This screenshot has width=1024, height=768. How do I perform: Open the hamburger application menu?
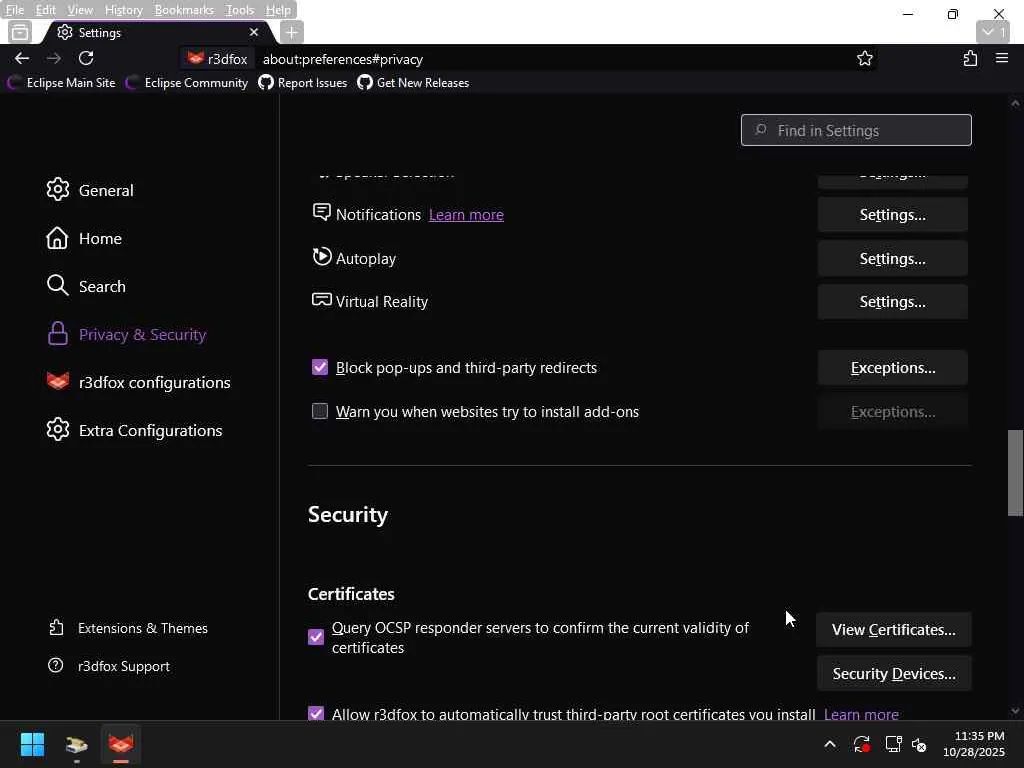(x=1002, y=59)
